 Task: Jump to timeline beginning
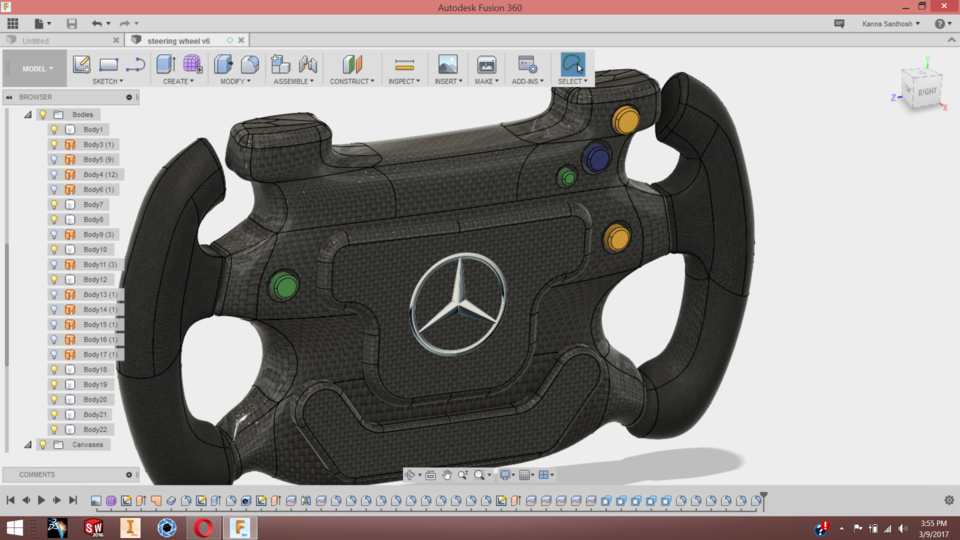pyautogui.click(x=10, y=500)
